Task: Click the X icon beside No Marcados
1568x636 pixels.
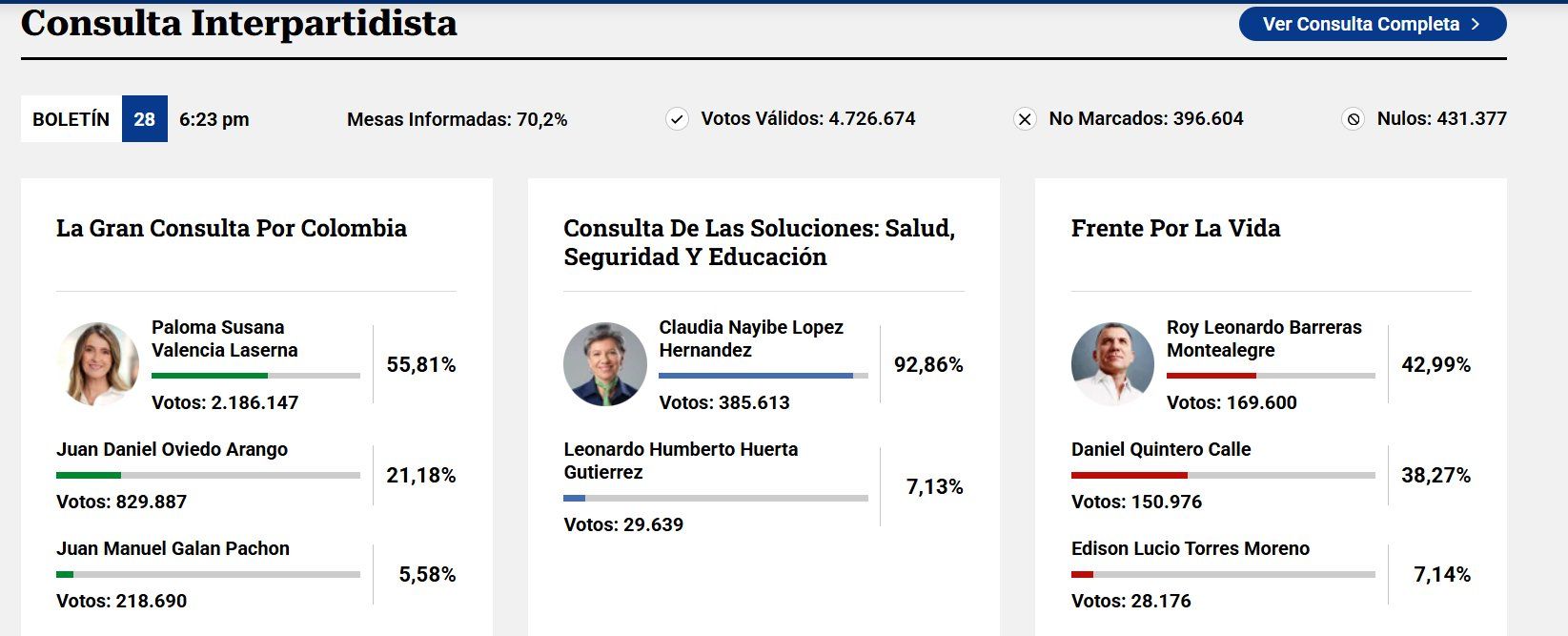Action: tap(1025, 118)
